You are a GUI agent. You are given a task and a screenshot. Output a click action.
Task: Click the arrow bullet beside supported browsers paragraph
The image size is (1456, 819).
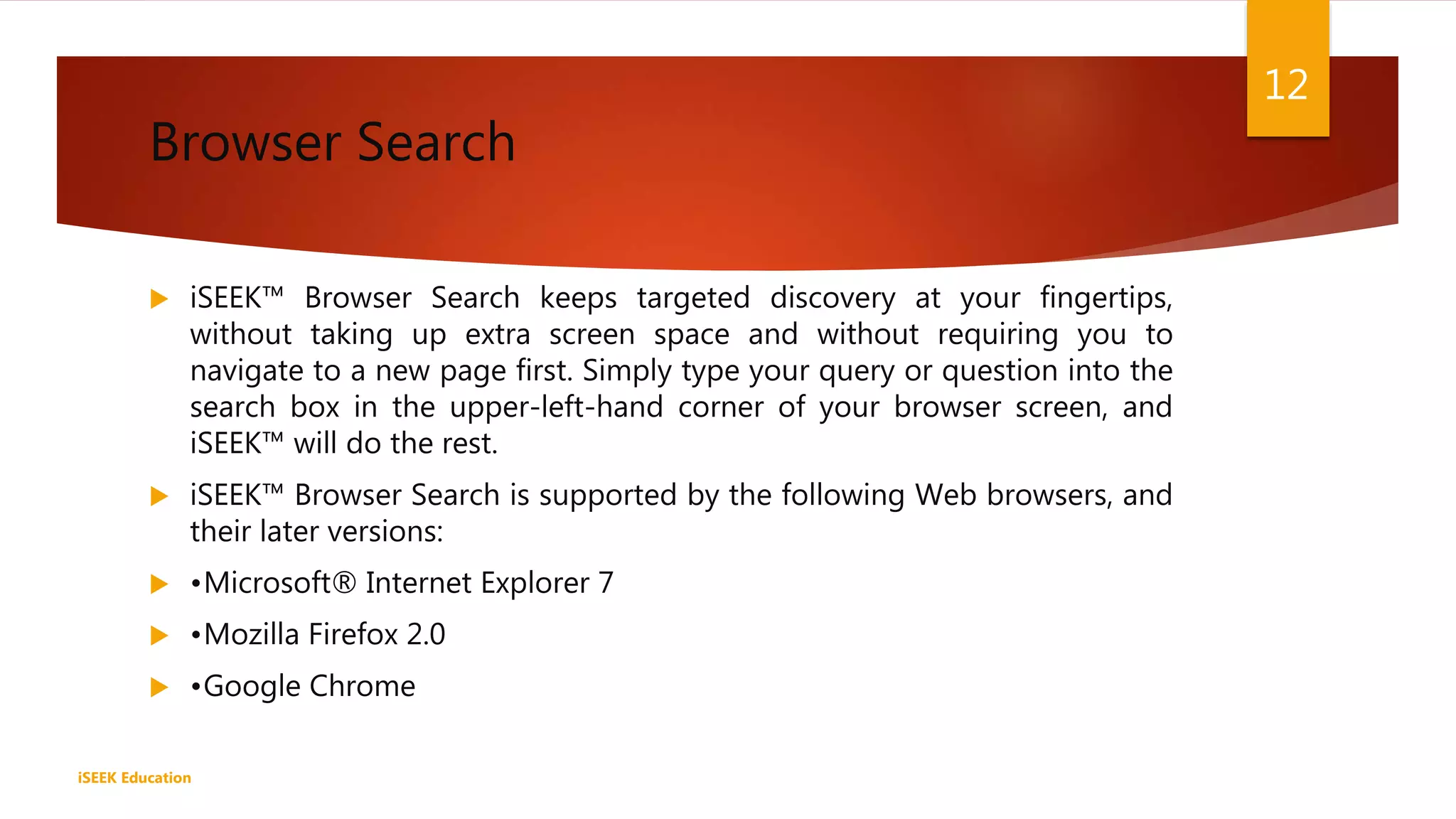tap(159, 496)
